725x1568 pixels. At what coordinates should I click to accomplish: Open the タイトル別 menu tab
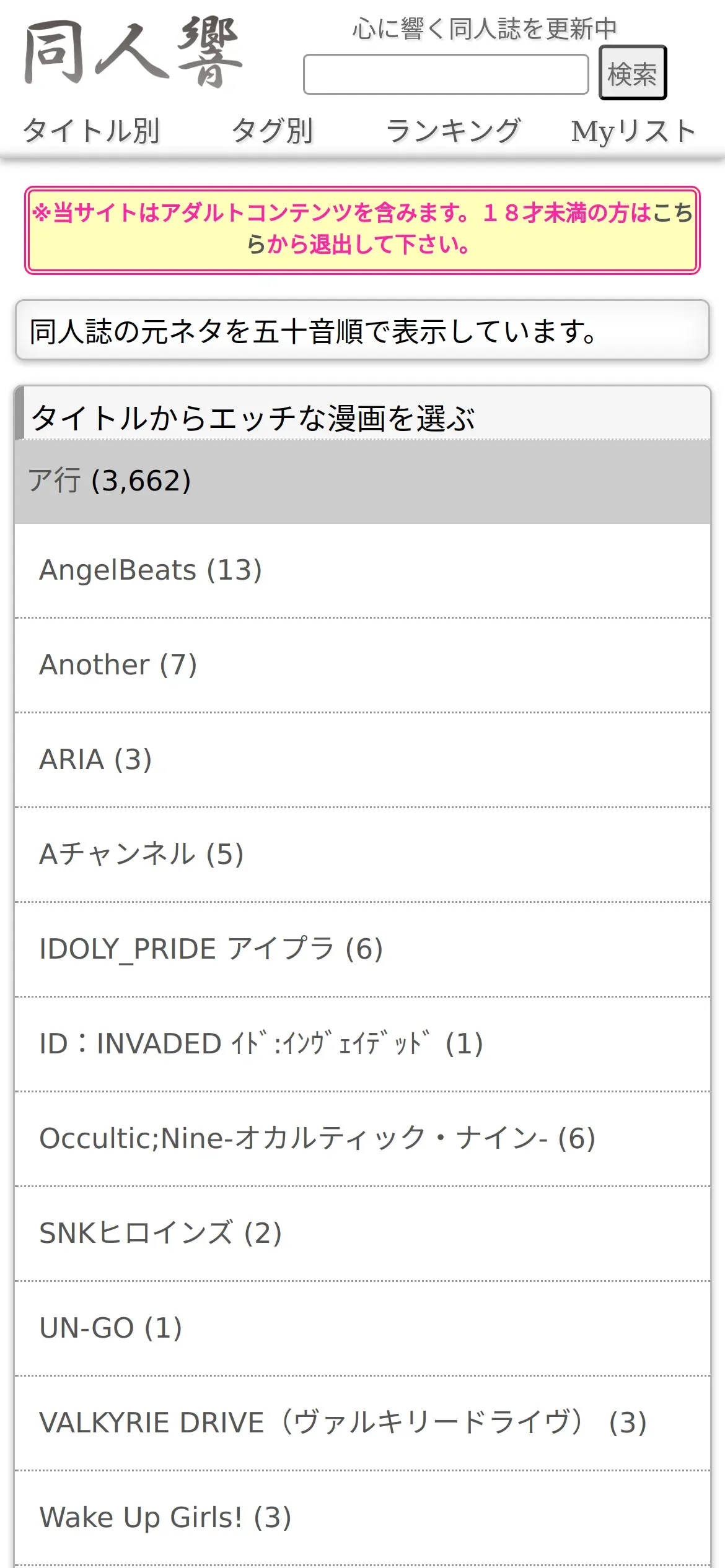coord(91,131)
